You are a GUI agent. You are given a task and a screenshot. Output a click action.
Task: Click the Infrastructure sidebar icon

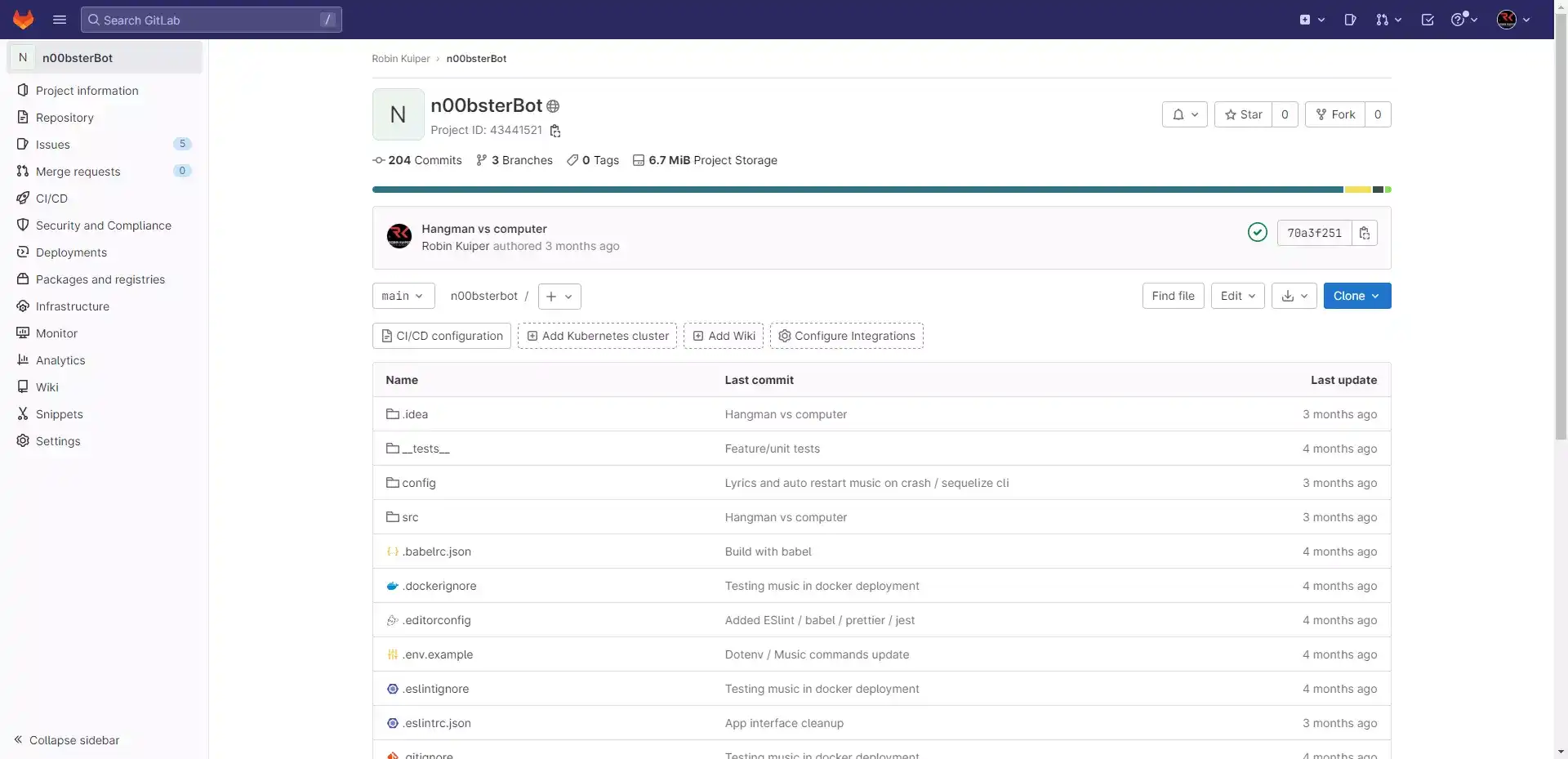point(23,306)
